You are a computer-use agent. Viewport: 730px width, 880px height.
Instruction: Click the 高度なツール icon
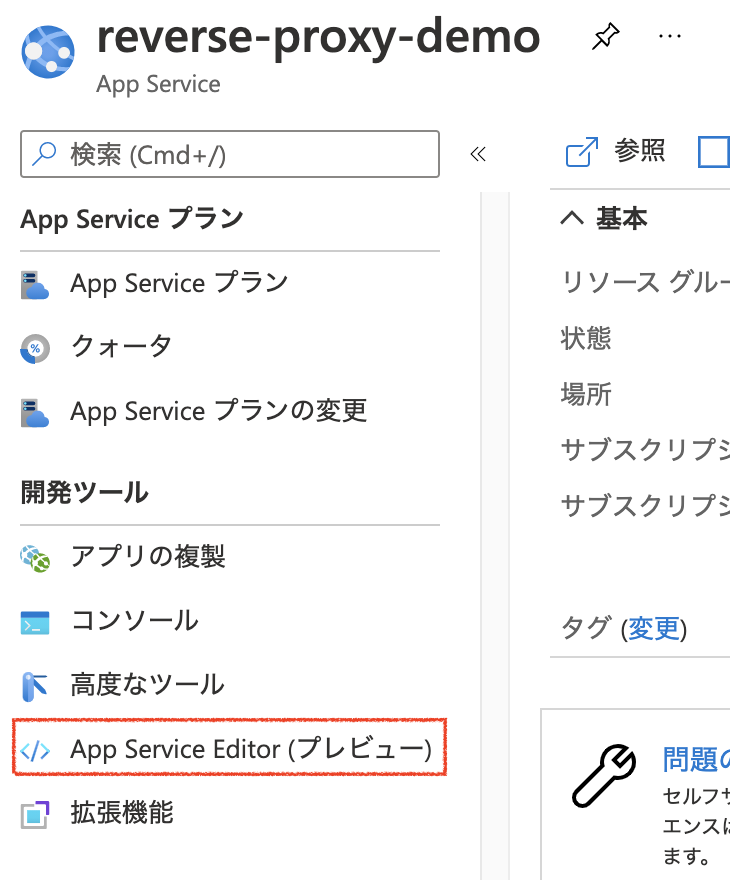point(35,686)
